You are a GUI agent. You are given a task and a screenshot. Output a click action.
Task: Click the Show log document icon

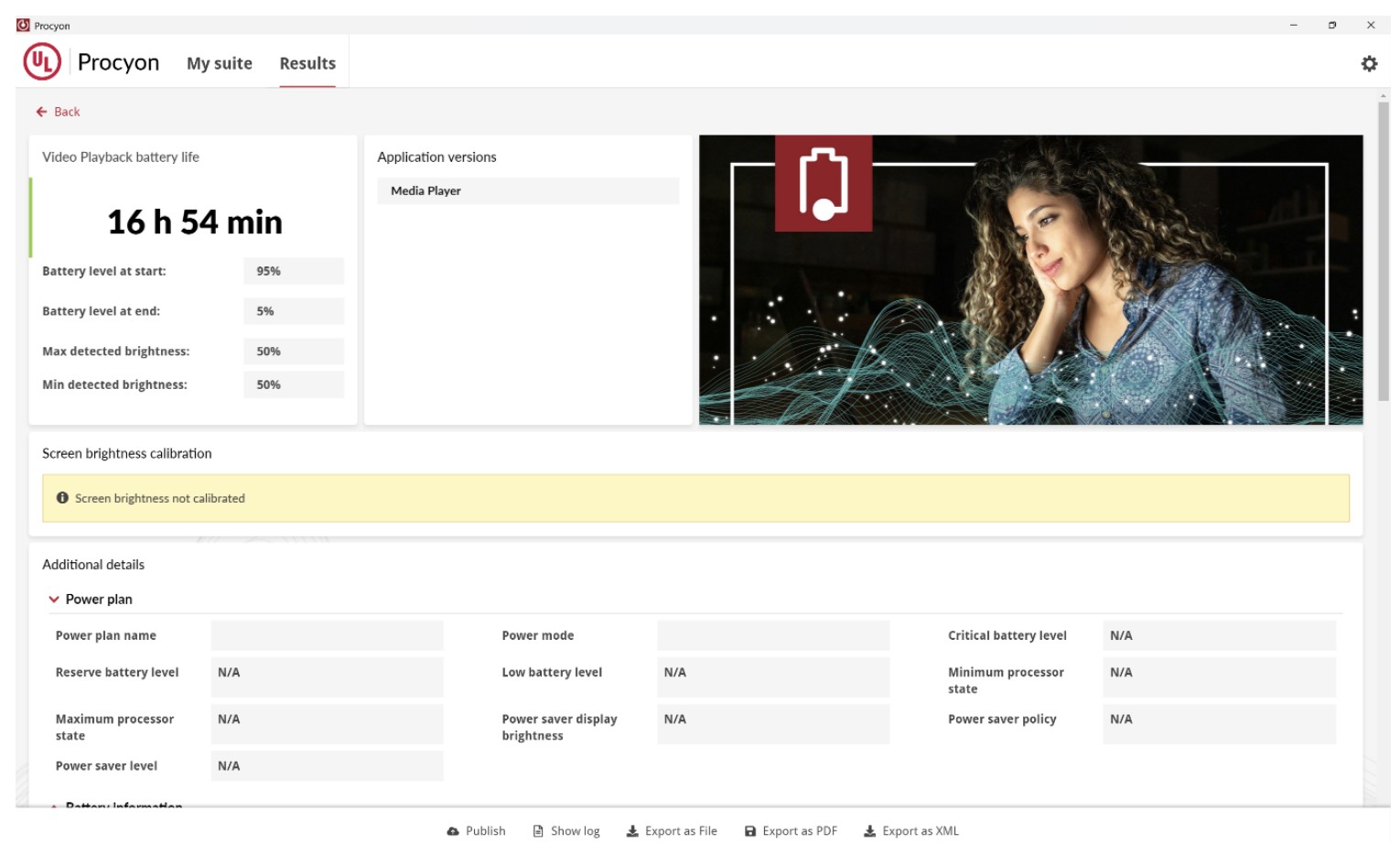[538, 831]
